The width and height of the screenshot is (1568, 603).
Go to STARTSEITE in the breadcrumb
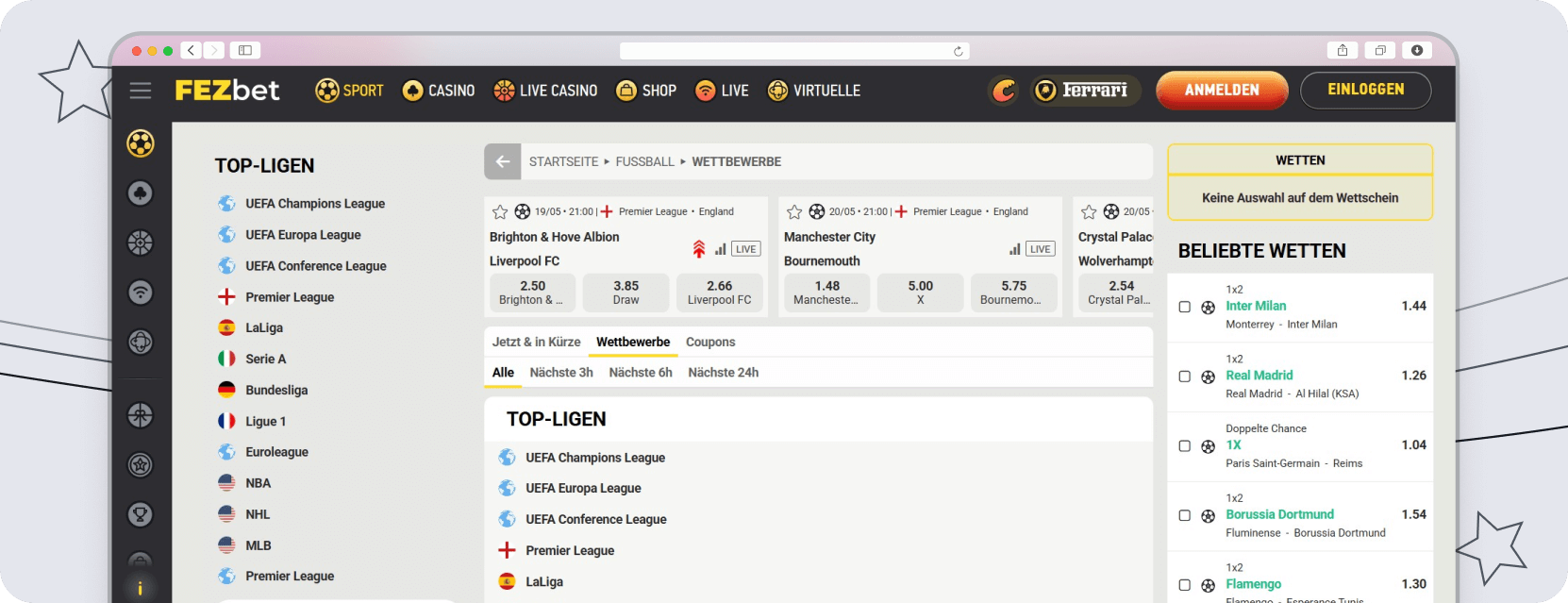tap(564, 162)
